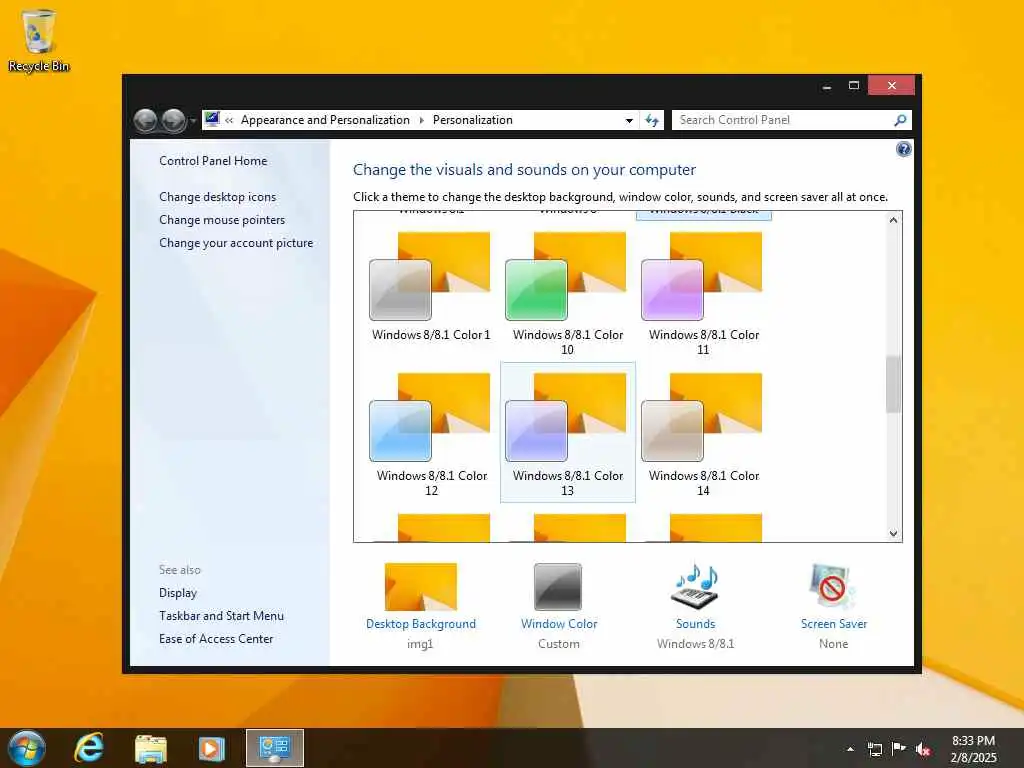Click the network tray icon
The height and width of the screenshot is (768, 1024).
(874, 749)
